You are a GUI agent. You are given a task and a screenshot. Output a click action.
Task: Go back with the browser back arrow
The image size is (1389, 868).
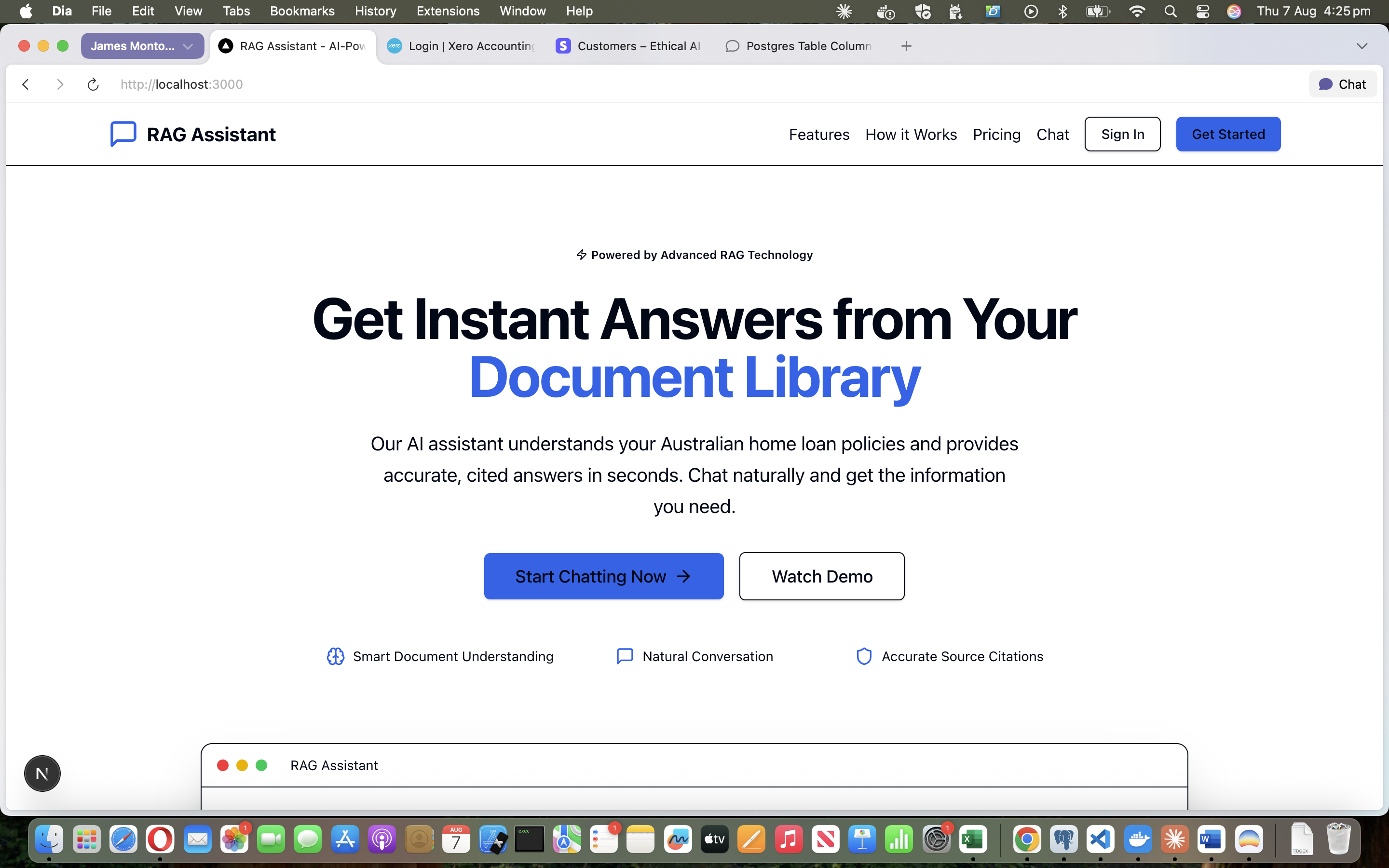pos(26,84)
